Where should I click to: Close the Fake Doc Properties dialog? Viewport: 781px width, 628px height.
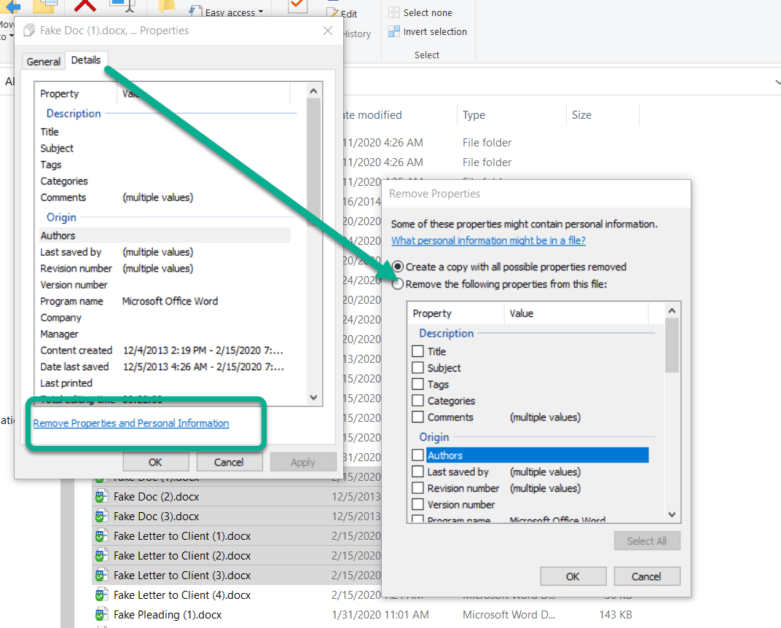point(328,30)
